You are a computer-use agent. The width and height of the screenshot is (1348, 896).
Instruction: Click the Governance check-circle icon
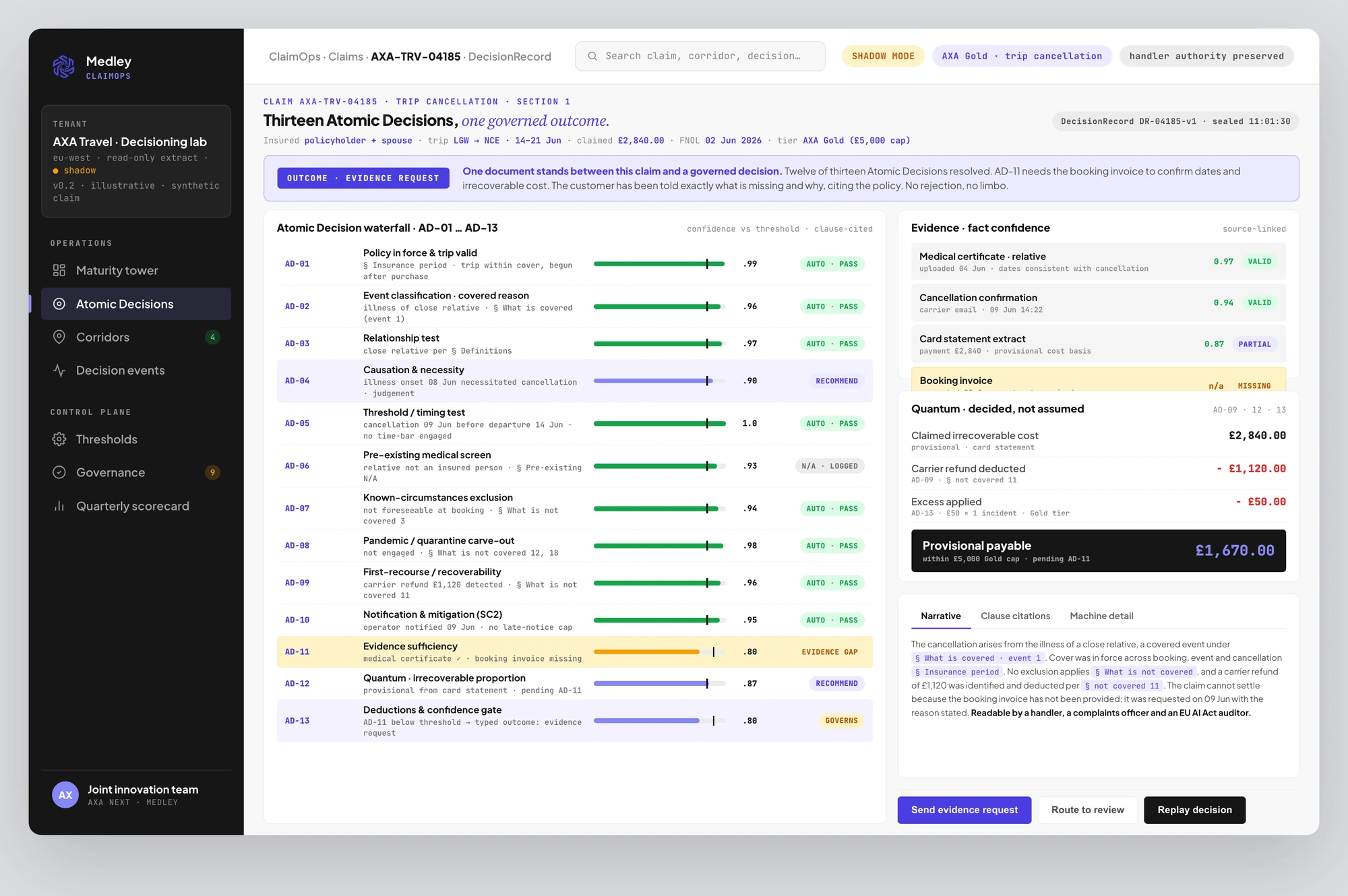[59, 472]
